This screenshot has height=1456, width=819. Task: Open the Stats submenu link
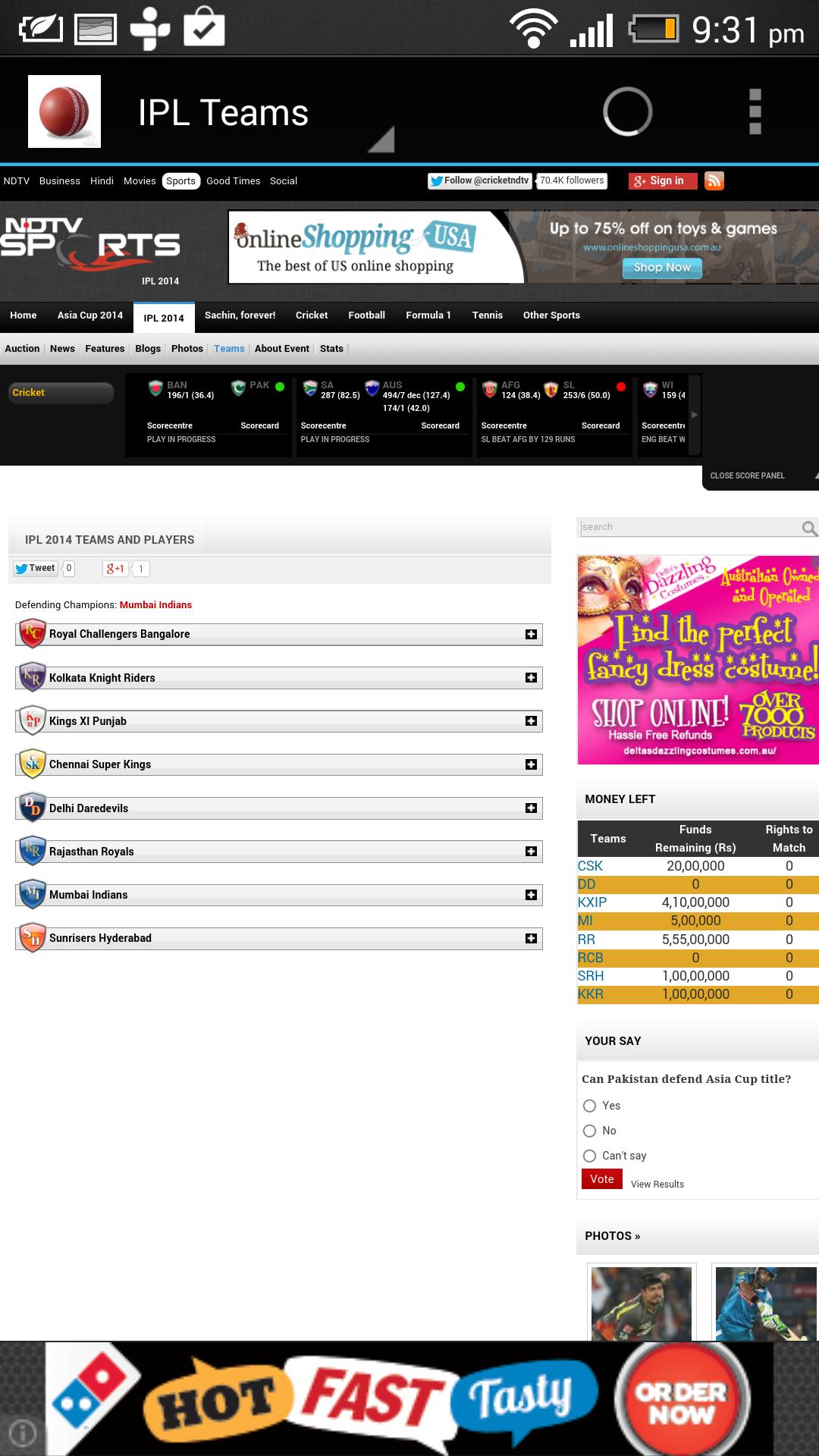pyautogui.click(x=331, y=349)
